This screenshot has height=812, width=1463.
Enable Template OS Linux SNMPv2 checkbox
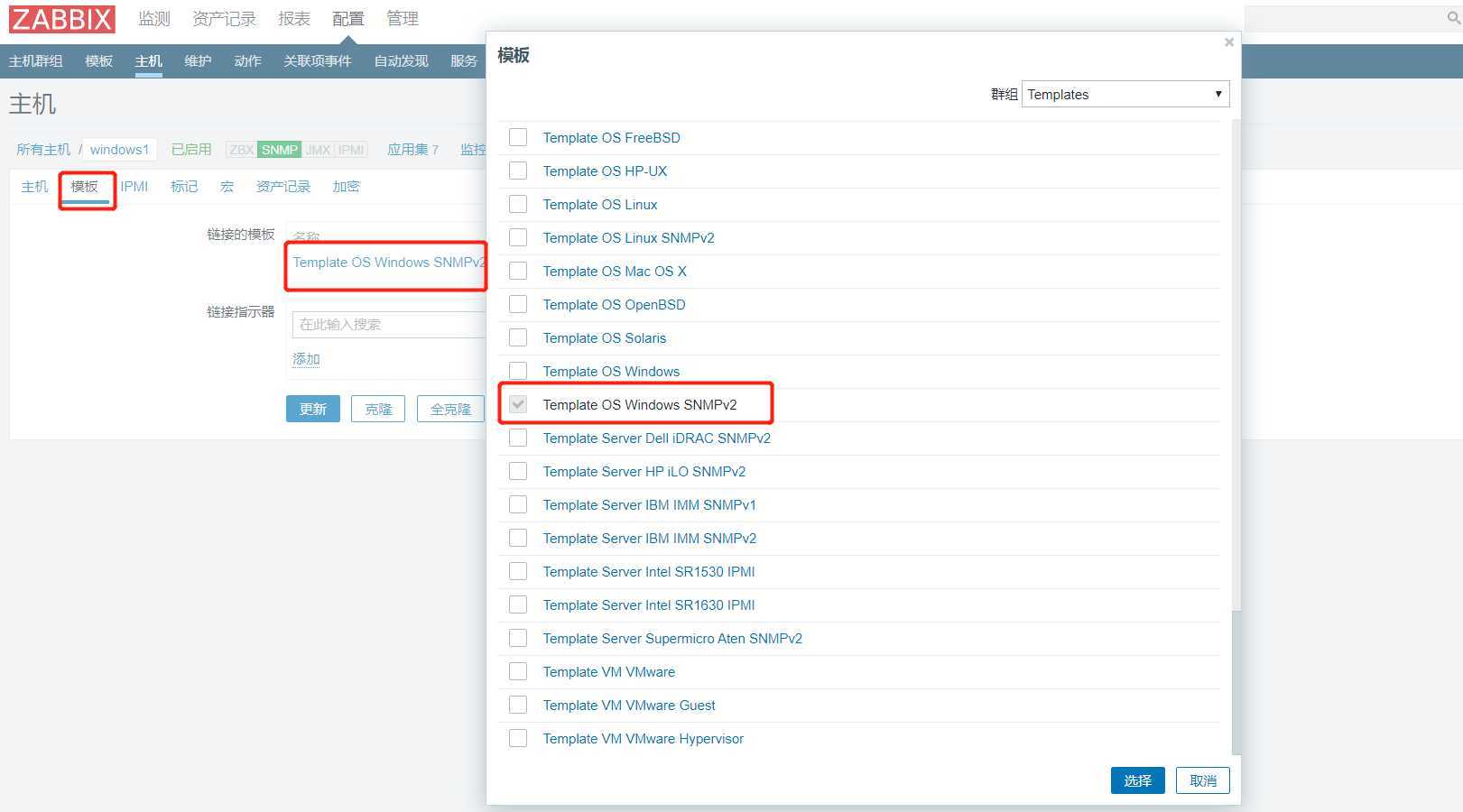pos(518,237)
